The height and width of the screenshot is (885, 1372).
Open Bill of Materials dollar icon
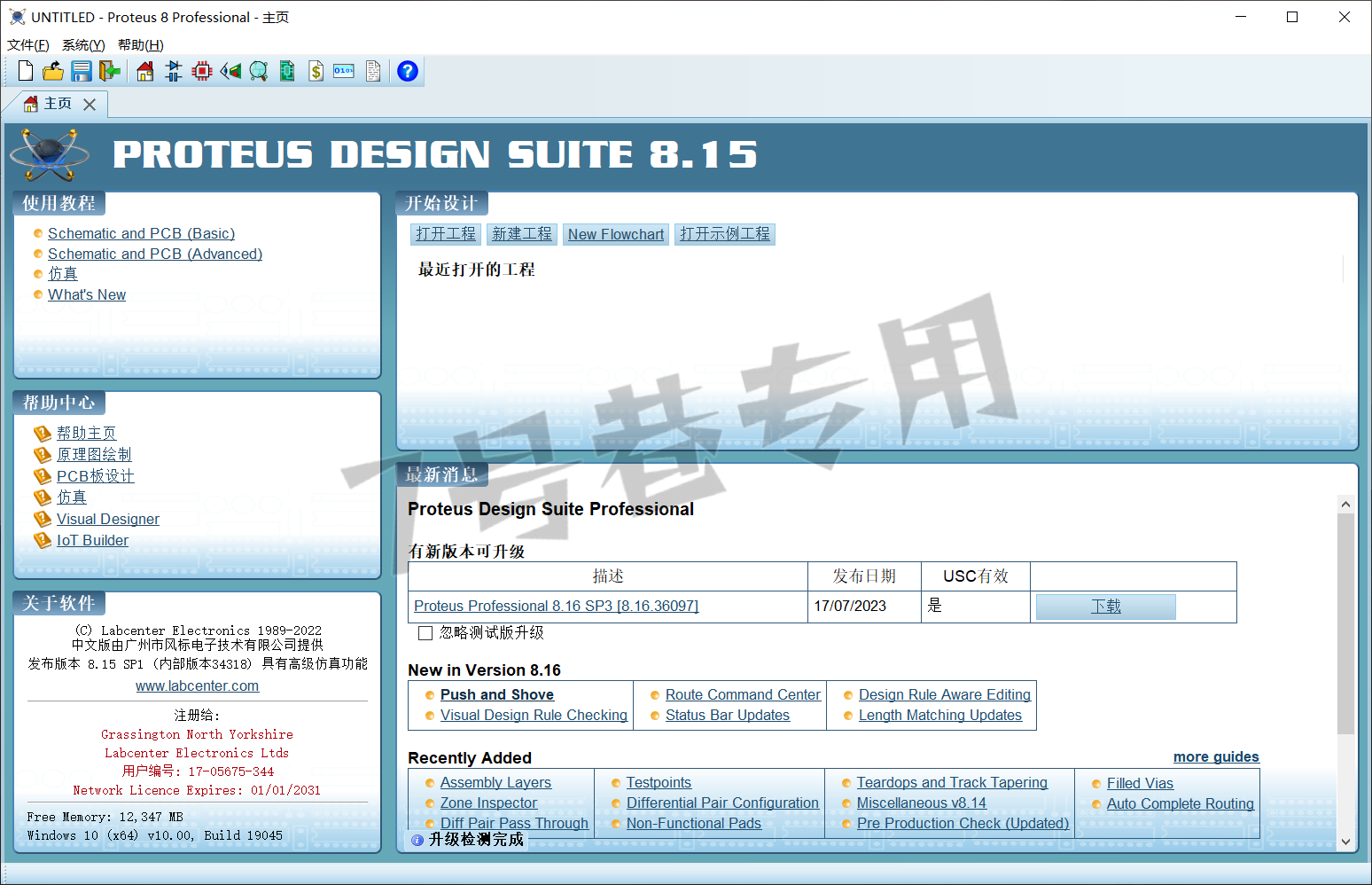316,71
